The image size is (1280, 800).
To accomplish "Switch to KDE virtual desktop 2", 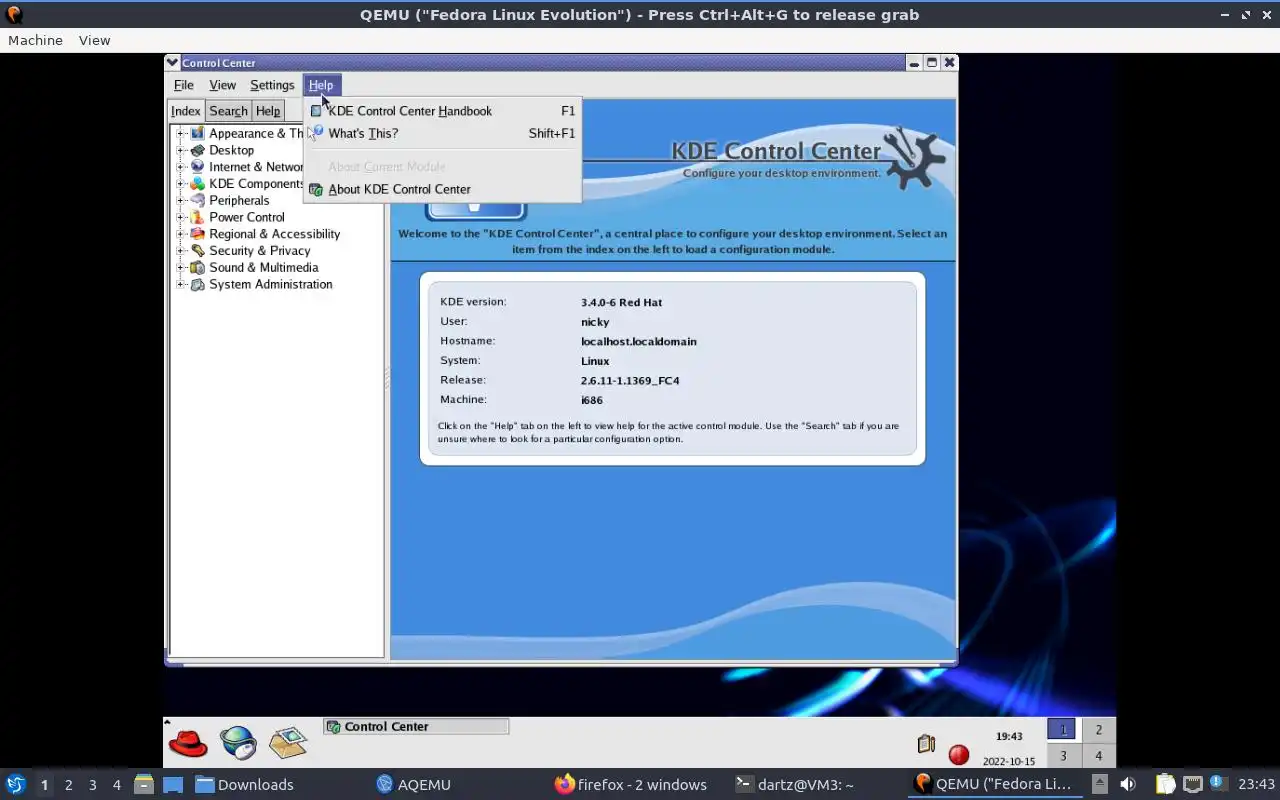I will (1098, 730).
